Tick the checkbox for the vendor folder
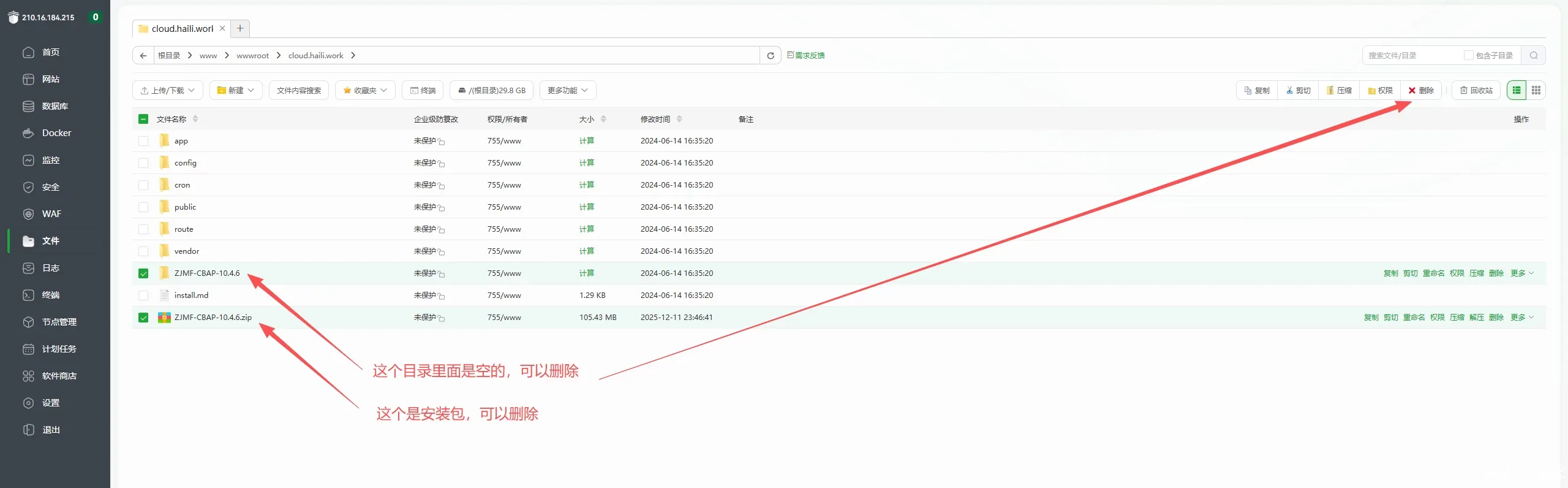1568x488 pixels. pos(143,251)
